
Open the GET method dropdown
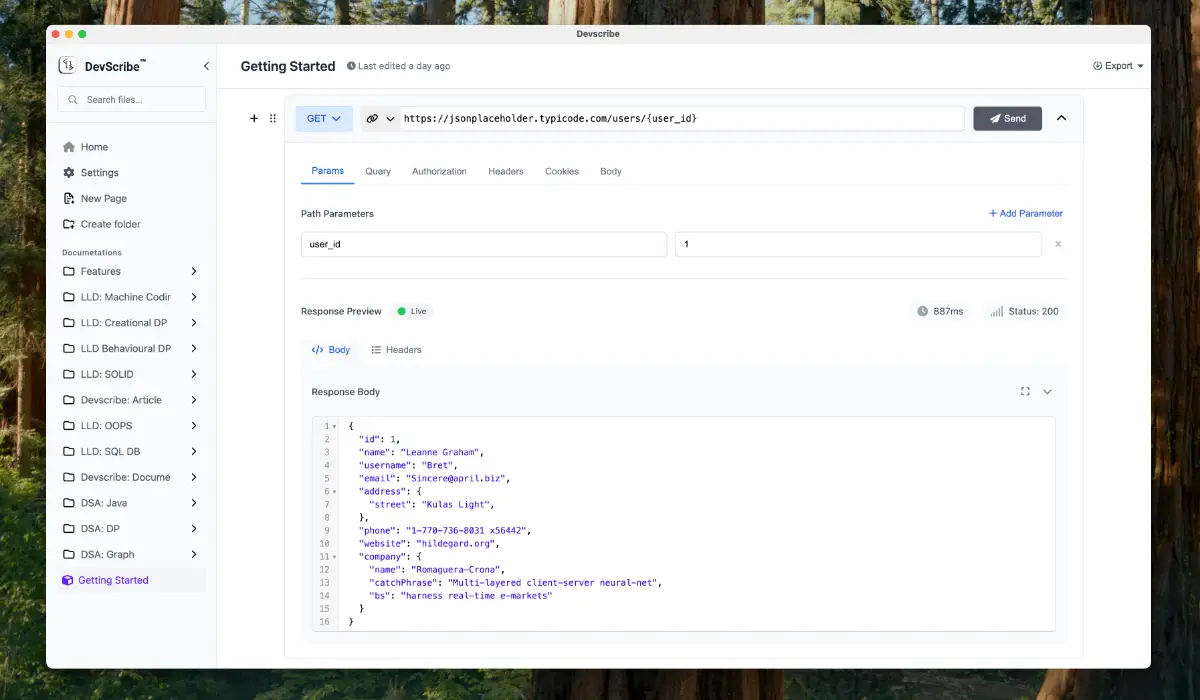pyautogui.click(x=323, y=118)
